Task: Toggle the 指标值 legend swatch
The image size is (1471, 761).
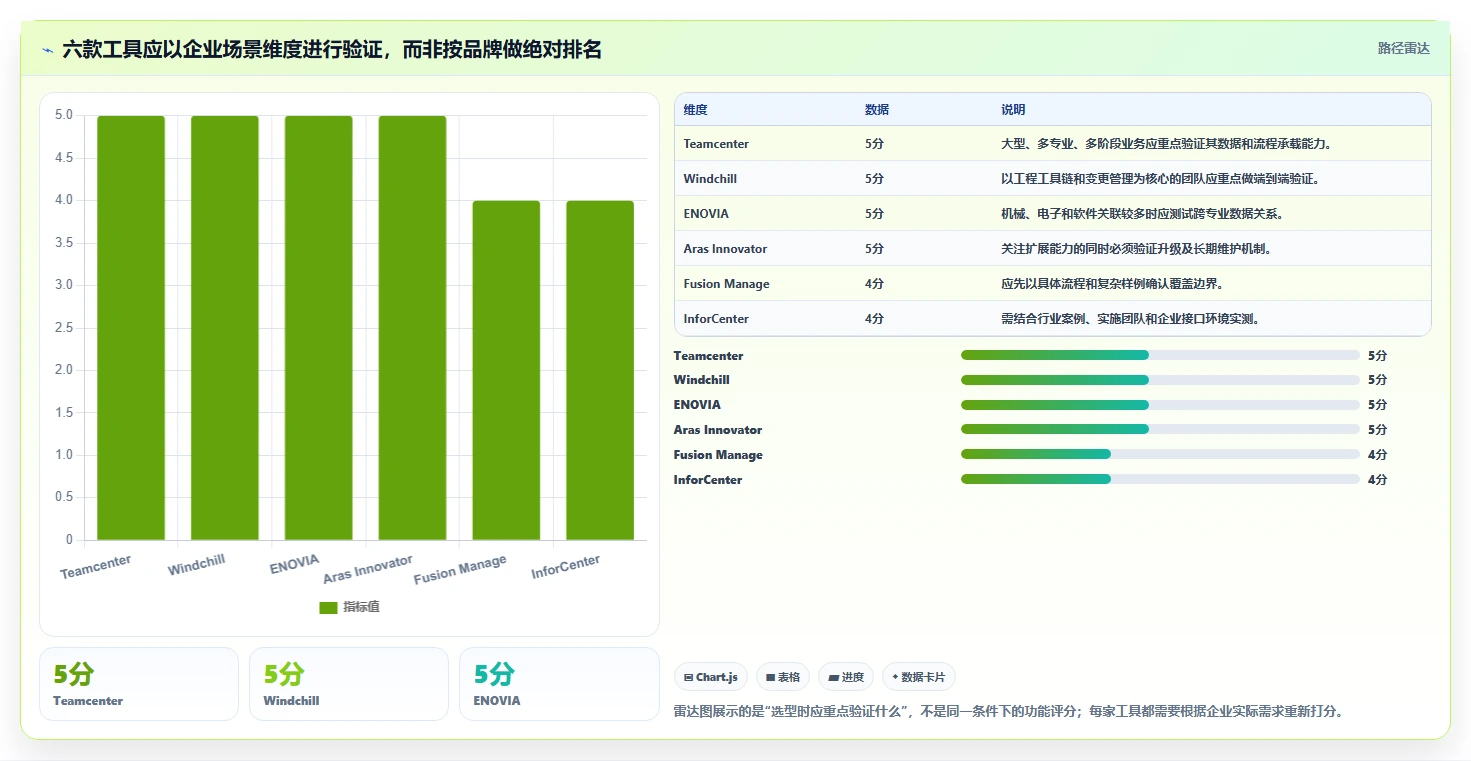Action: coord(328,608)
